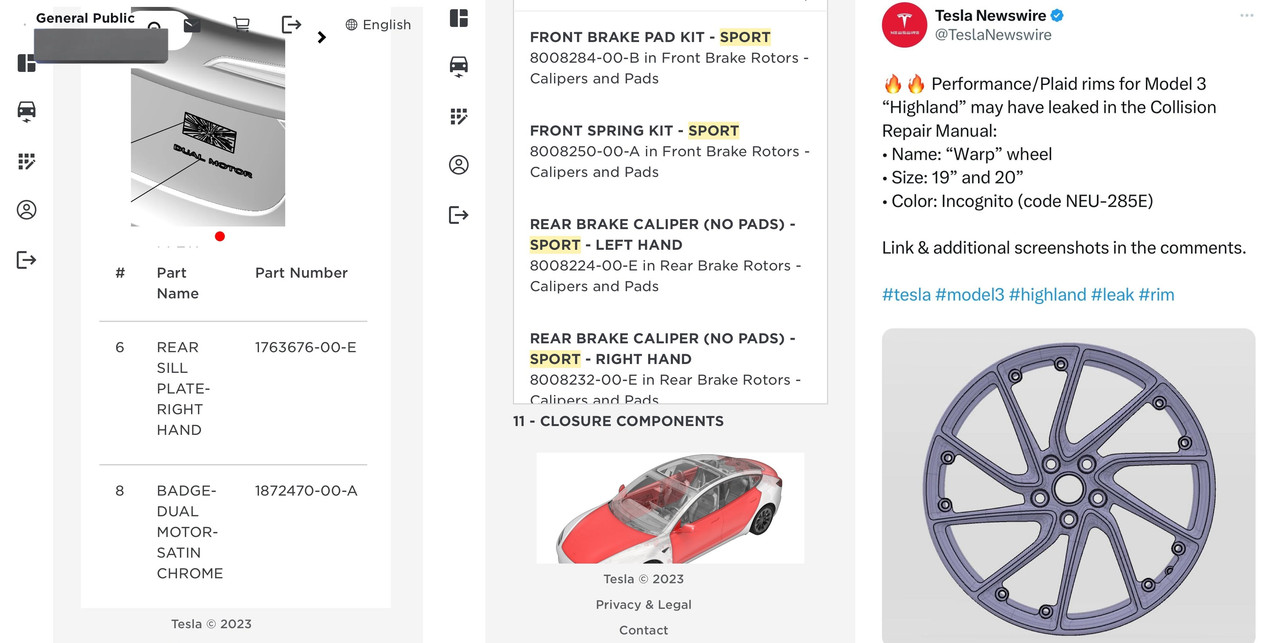Select the grid-edit icon in left sidebar

coord(27,161)
